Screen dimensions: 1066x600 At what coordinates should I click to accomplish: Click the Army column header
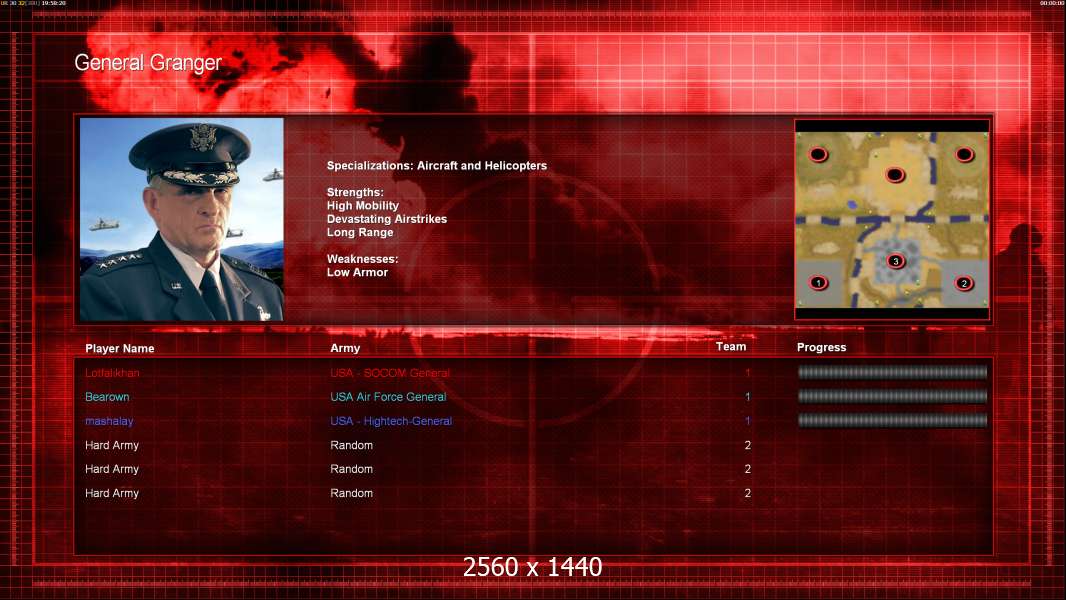345,348
